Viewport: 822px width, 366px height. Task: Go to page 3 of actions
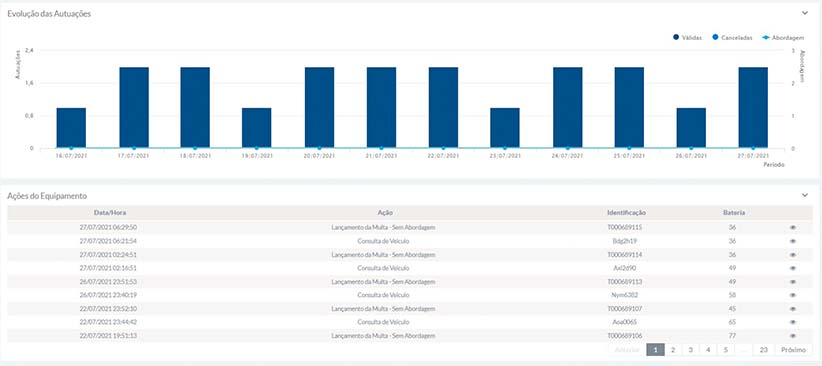coord(691,350)
